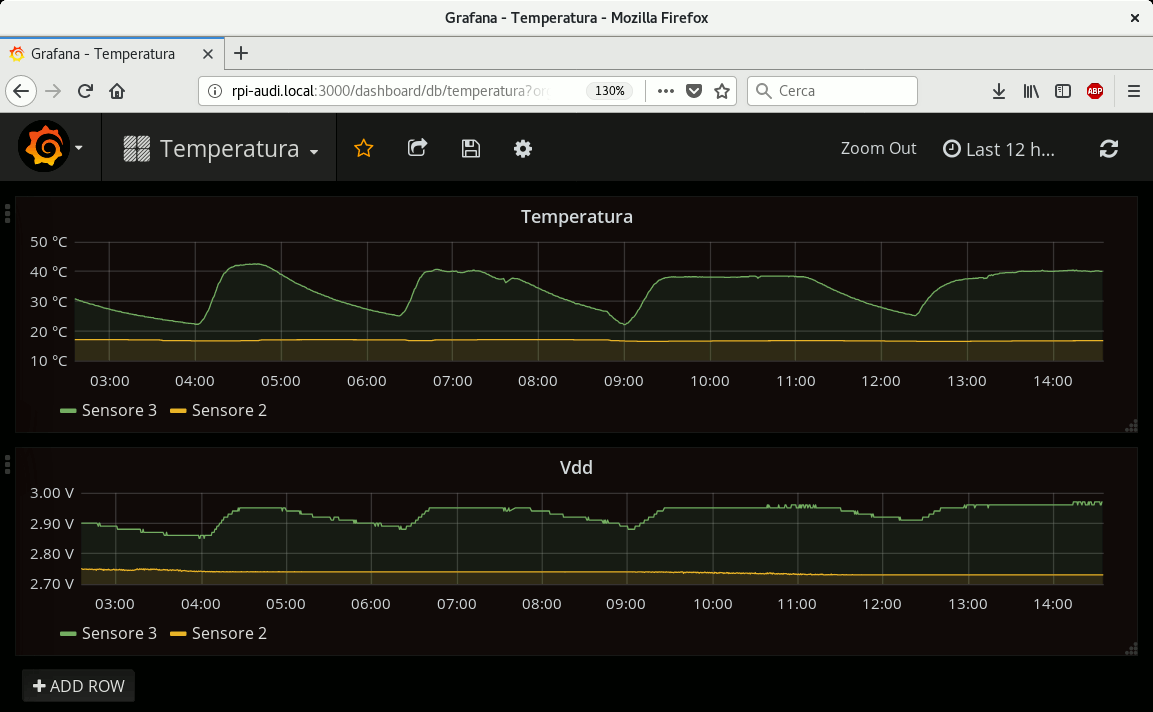Open Temperatura row menu handle
Image resolution: width=1153 pixels, height=712 pixels.
(7, 213)
